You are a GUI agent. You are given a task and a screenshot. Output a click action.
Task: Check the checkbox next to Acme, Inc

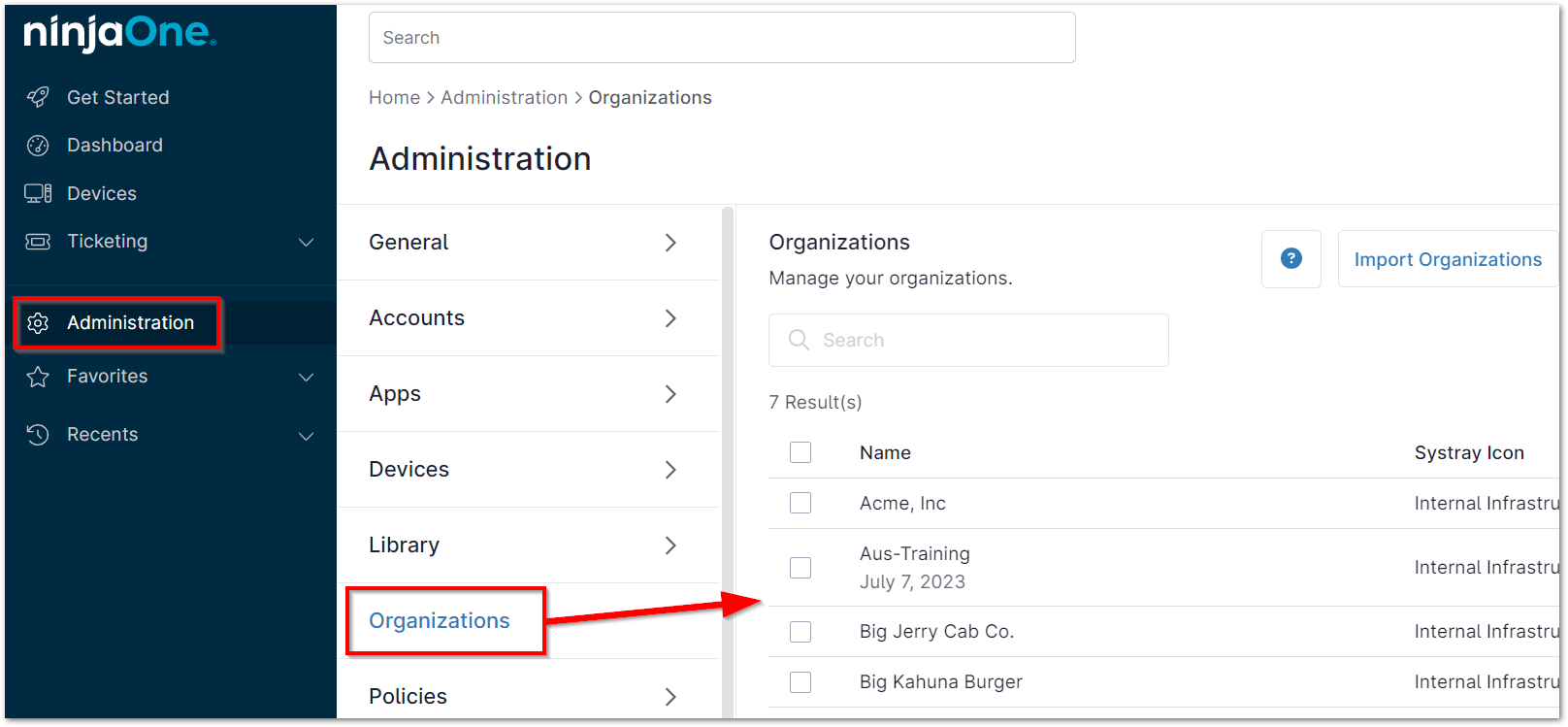tap(800, 503)
